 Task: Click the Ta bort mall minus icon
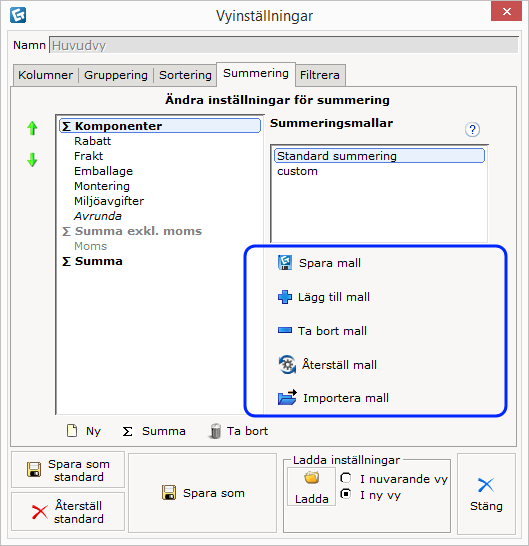(x=285, y=330)
